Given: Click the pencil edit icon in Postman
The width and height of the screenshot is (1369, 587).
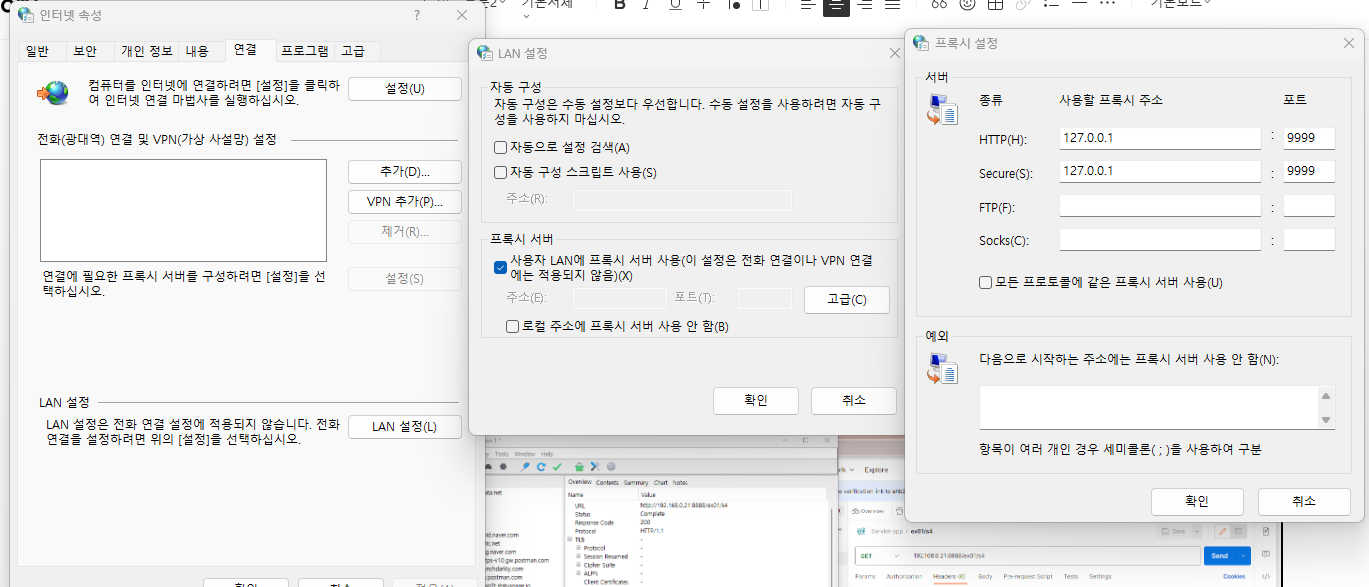Looking at the screenshot, I should 1222,531.
